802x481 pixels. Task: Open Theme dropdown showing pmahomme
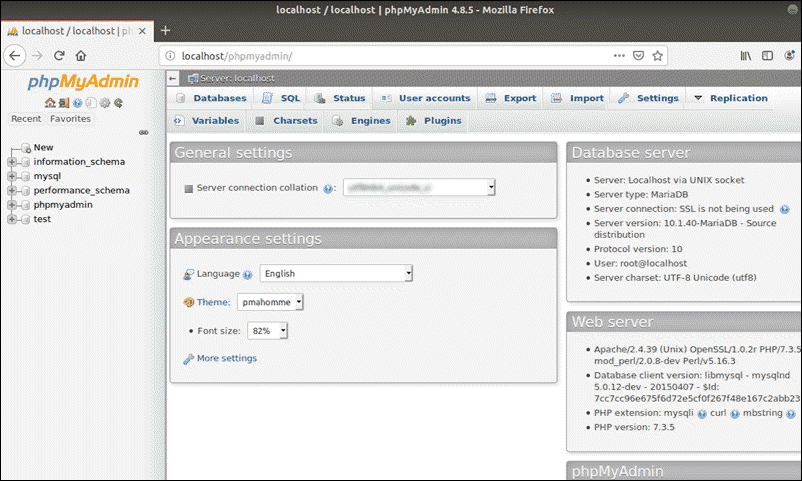270,302
